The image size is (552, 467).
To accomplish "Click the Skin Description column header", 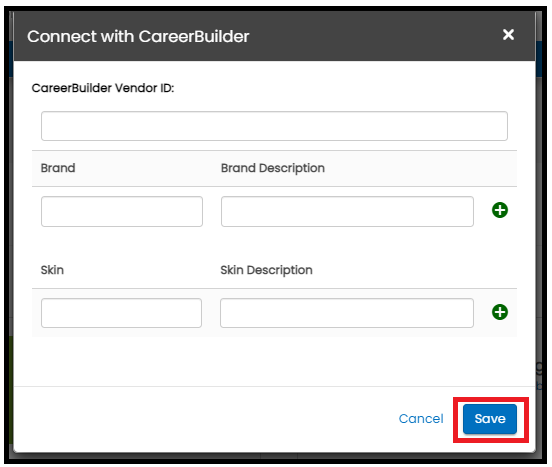I will click(x=266, y=270).
